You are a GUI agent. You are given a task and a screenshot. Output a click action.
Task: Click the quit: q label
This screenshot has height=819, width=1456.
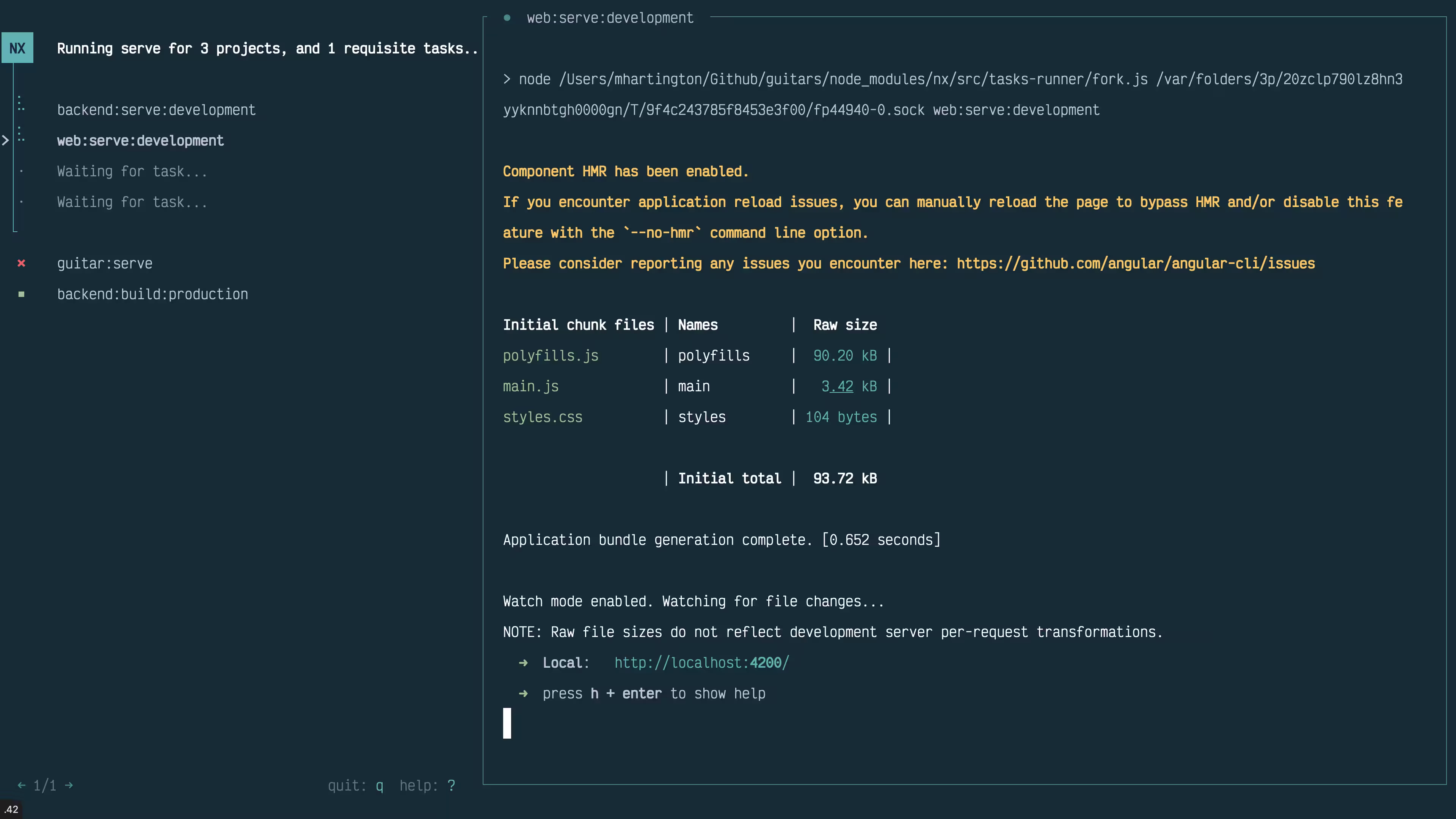coord(356,785)
